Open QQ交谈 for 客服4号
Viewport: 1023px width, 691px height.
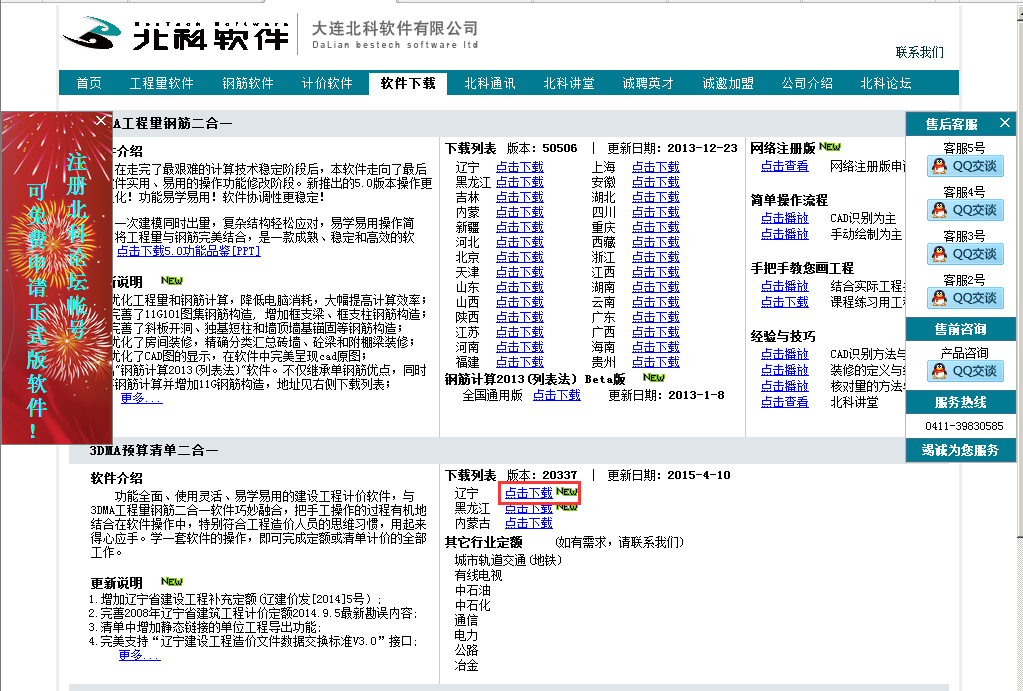click(x=965, y=210)
